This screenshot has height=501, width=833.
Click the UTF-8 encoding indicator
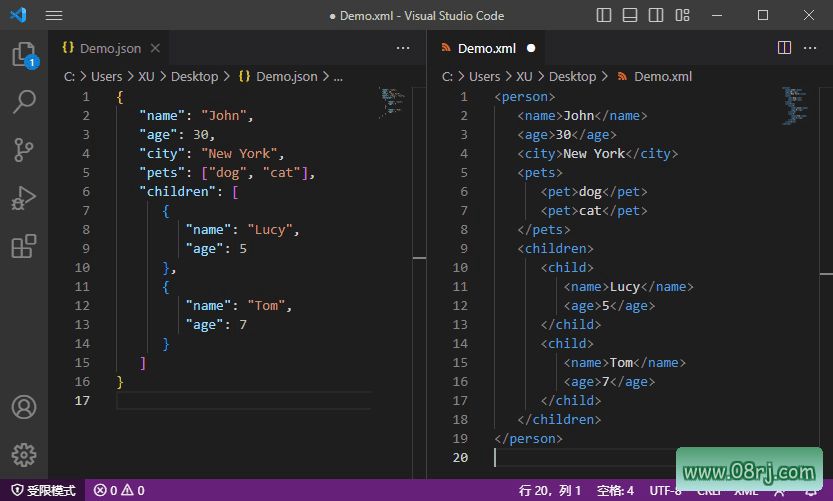665,490
